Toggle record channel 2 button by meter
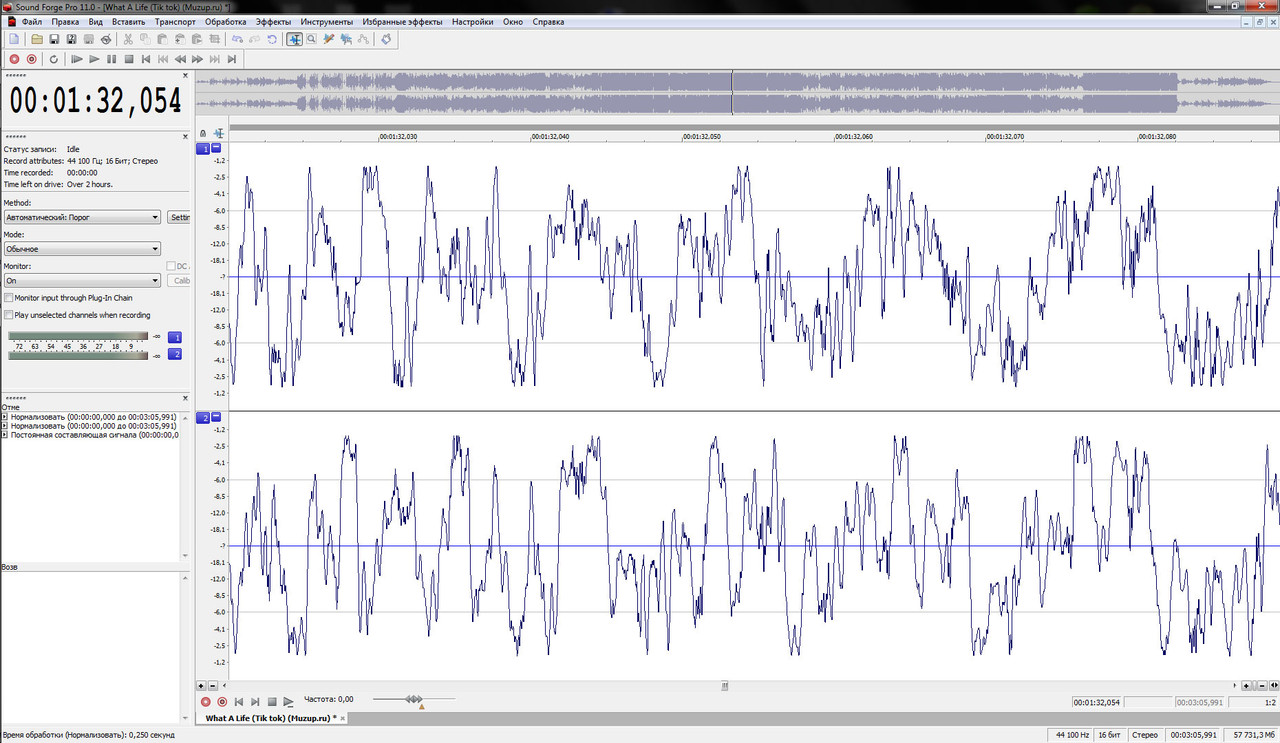The width and height of the screenshot is (1280, 743). pyautogui.click(x=175, y=354)
